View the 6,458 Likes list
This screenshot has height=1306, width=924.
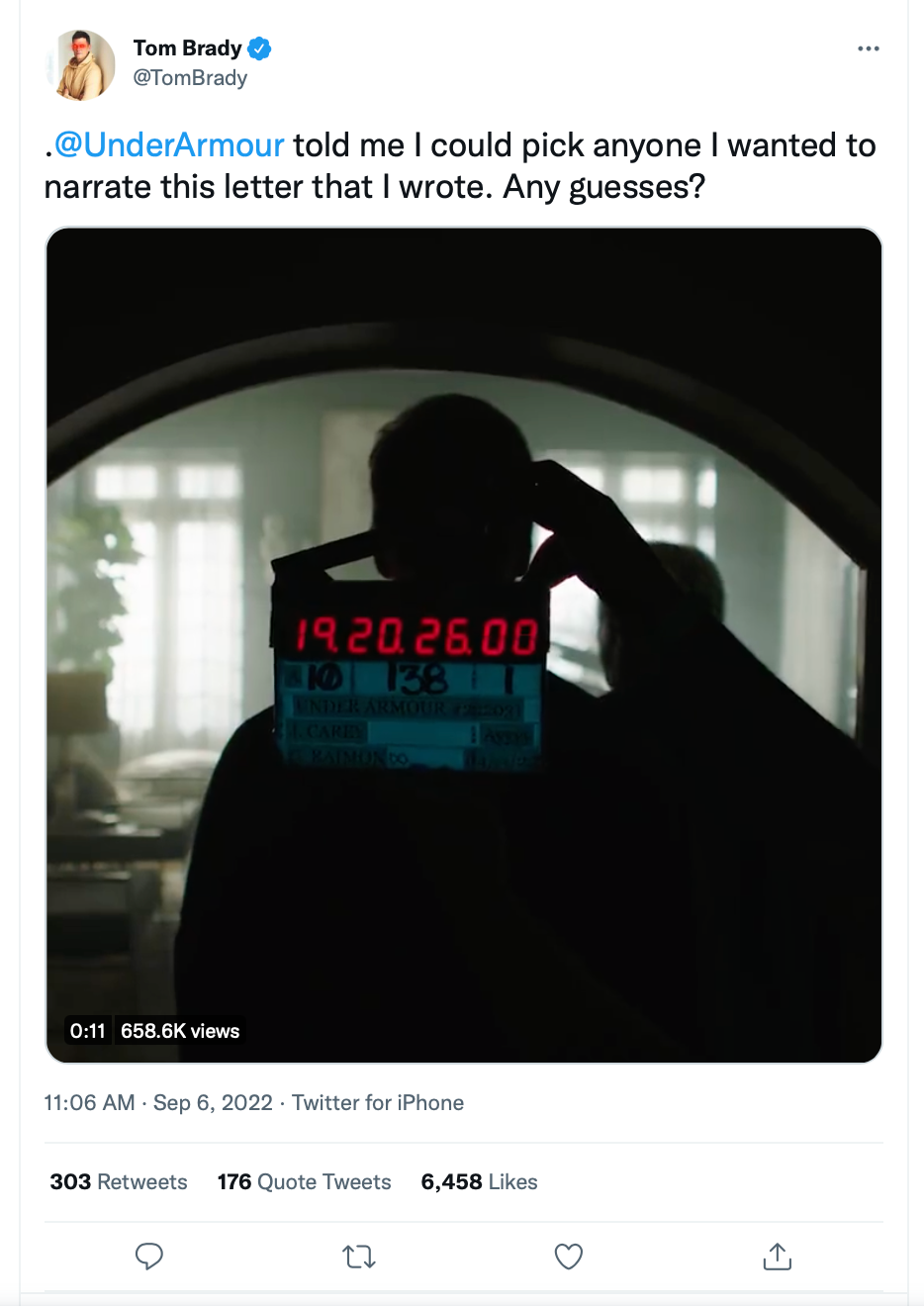(x=480, y=1181)
